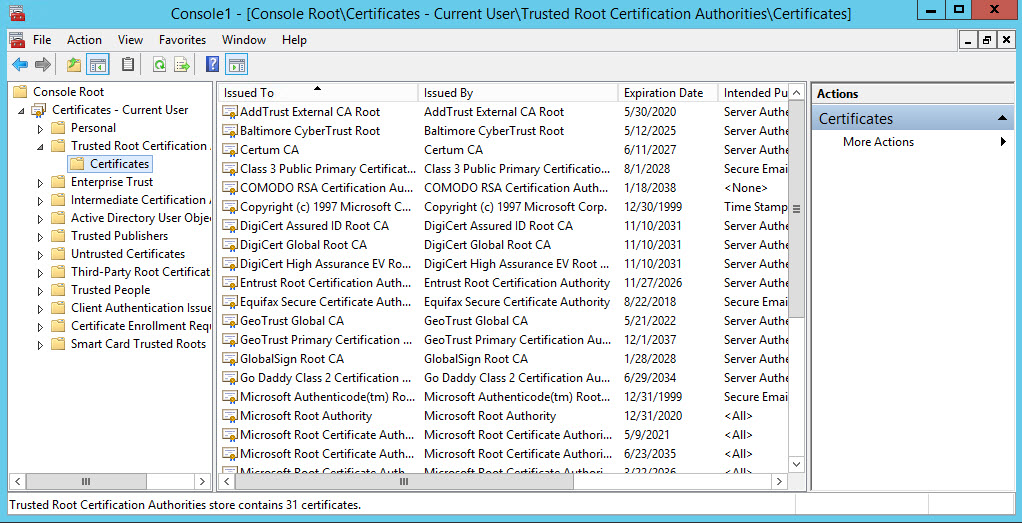
Task: Select the COMODO RSA Certification Authority row
Action: pyautogui.click(x=502, y=188)
